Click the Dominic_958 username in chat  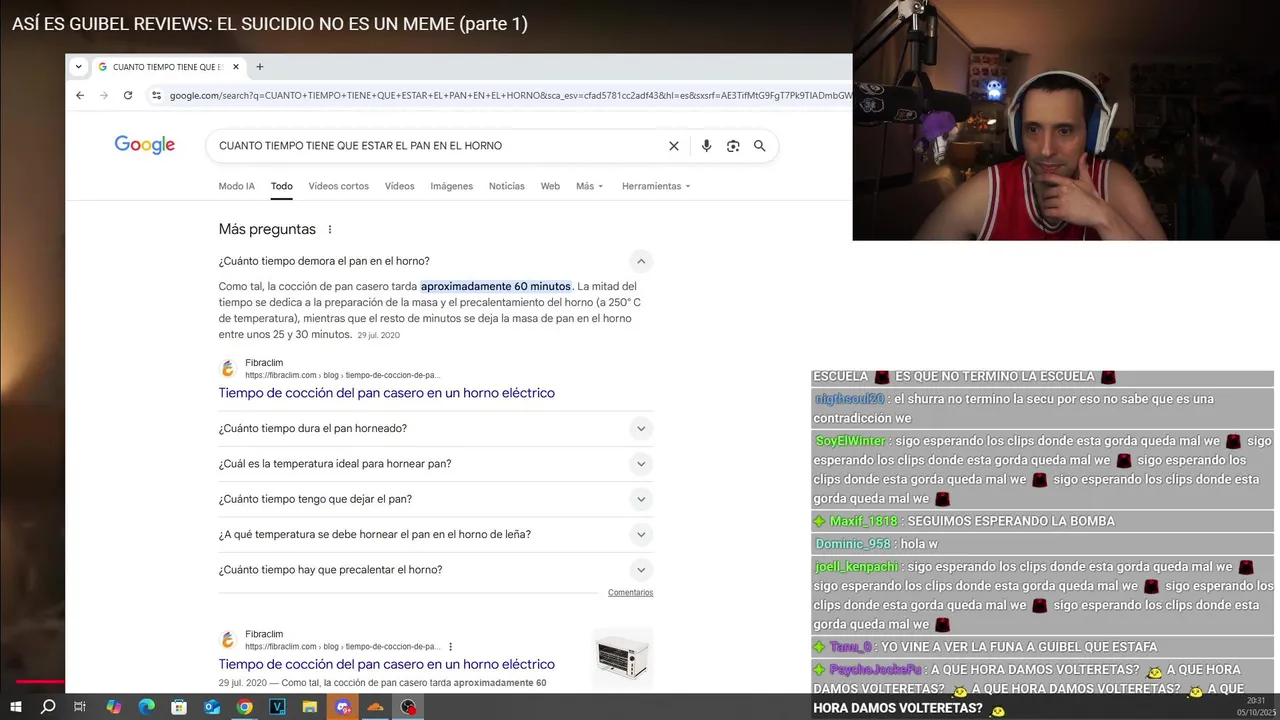853,544
